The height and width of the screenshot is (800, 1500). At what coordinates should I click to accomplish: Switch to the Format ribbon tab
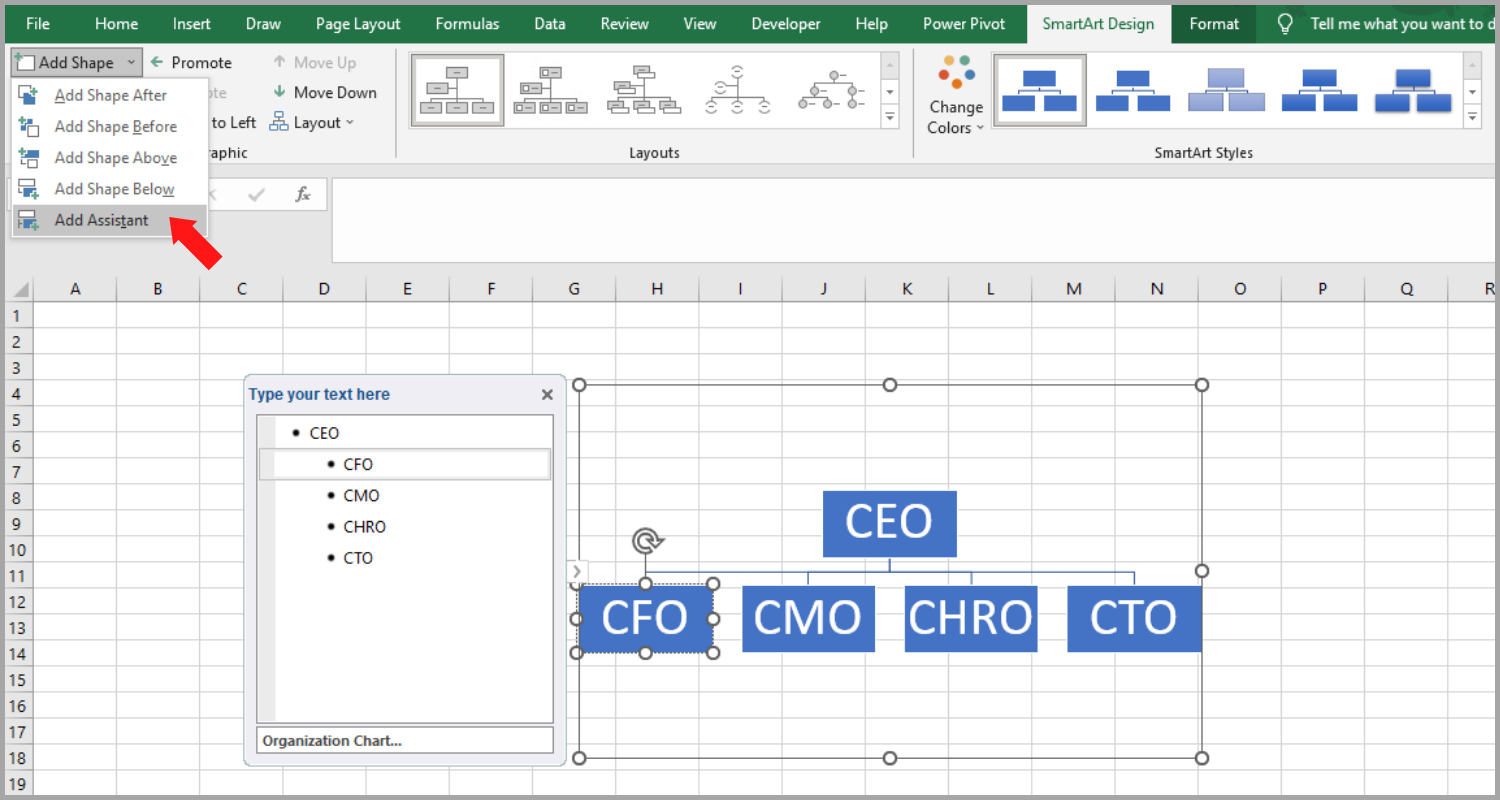pos(1213,23)
